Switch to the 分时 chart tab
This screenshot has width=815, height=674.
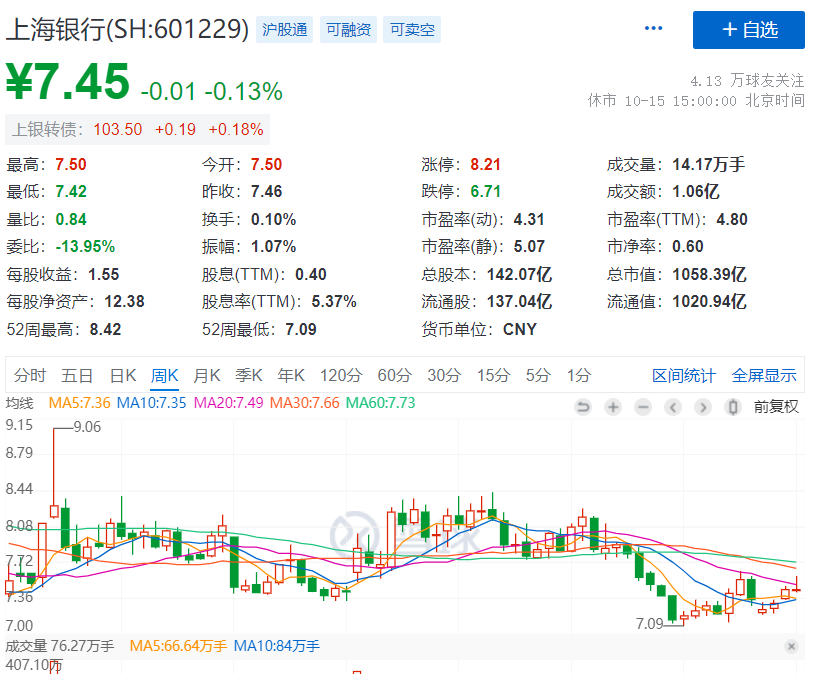click(x=30, y=375)
